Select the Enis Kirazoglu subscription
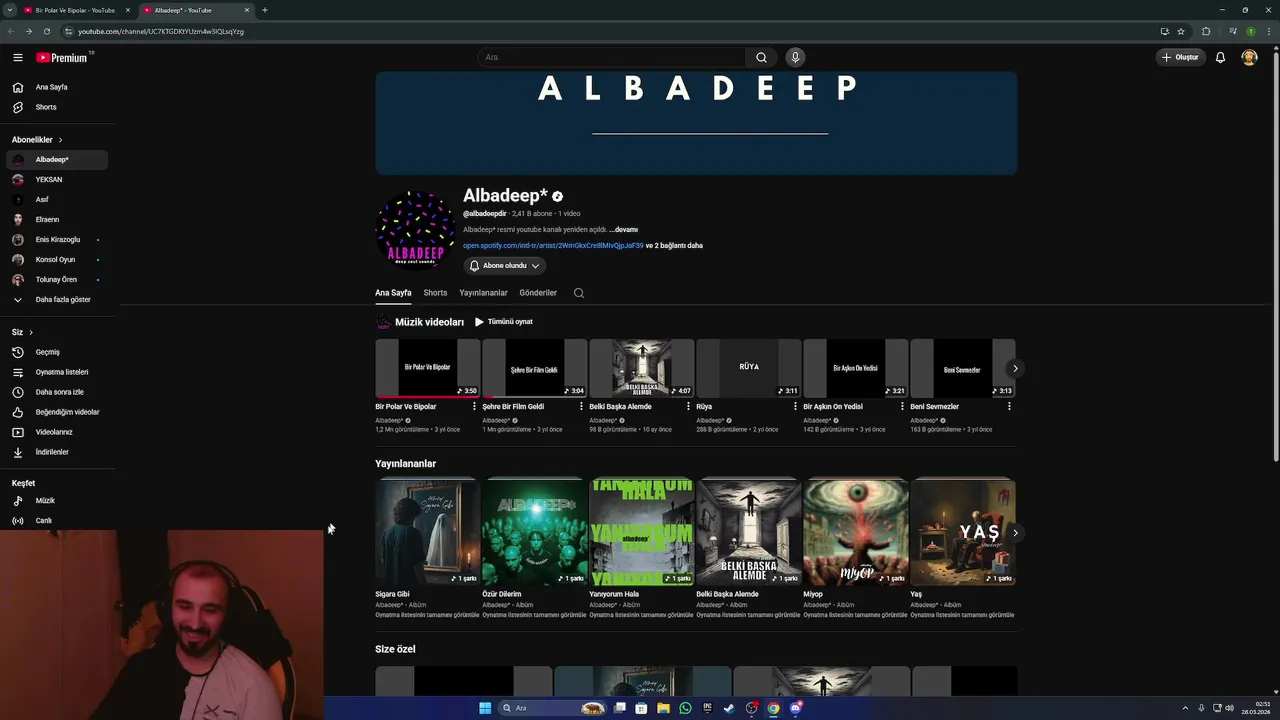The width and height of the screenshot is (1280, 720). tap(57, 239)
